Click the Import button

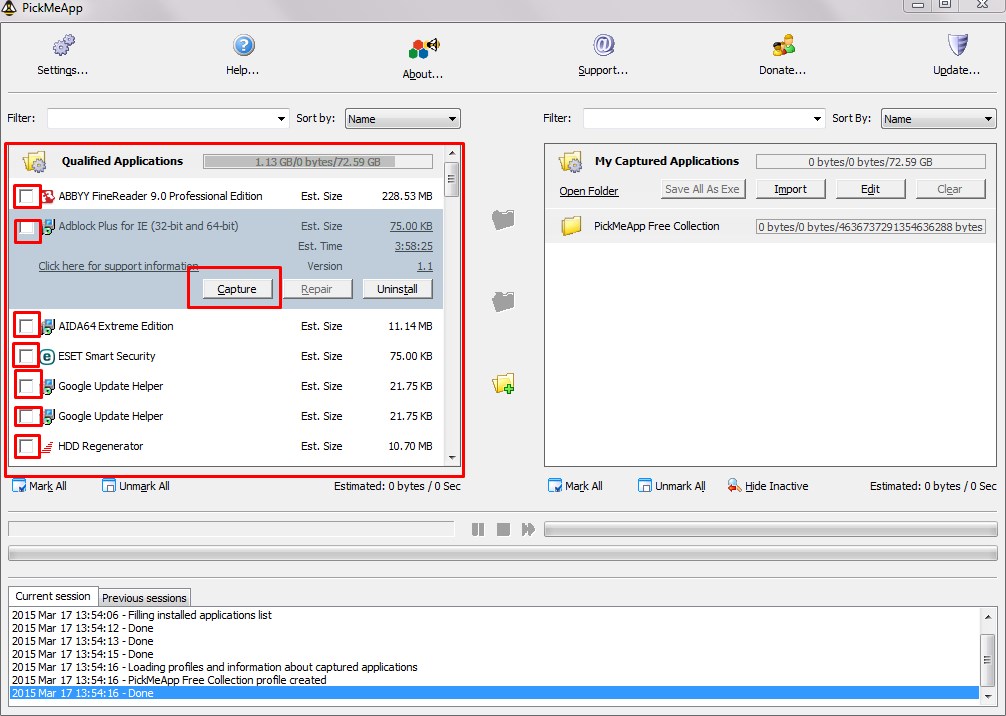click(790, 189)
